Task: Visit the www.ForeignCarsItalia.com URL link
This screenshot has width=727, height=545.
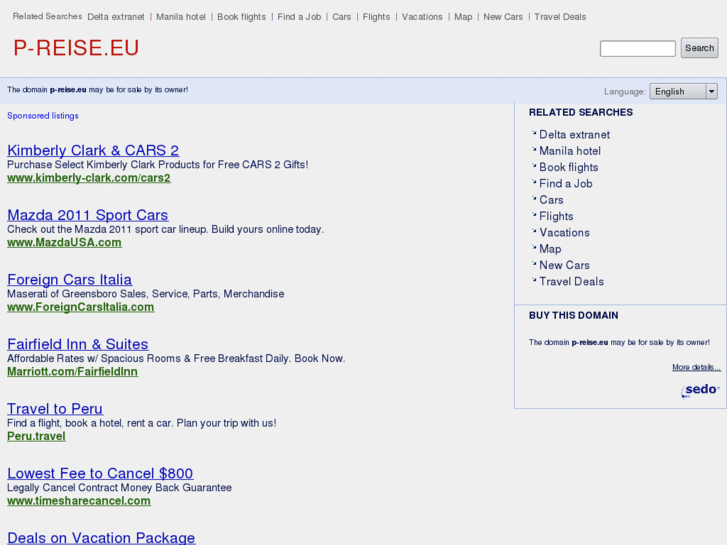Action: click(x=80, y=307)
